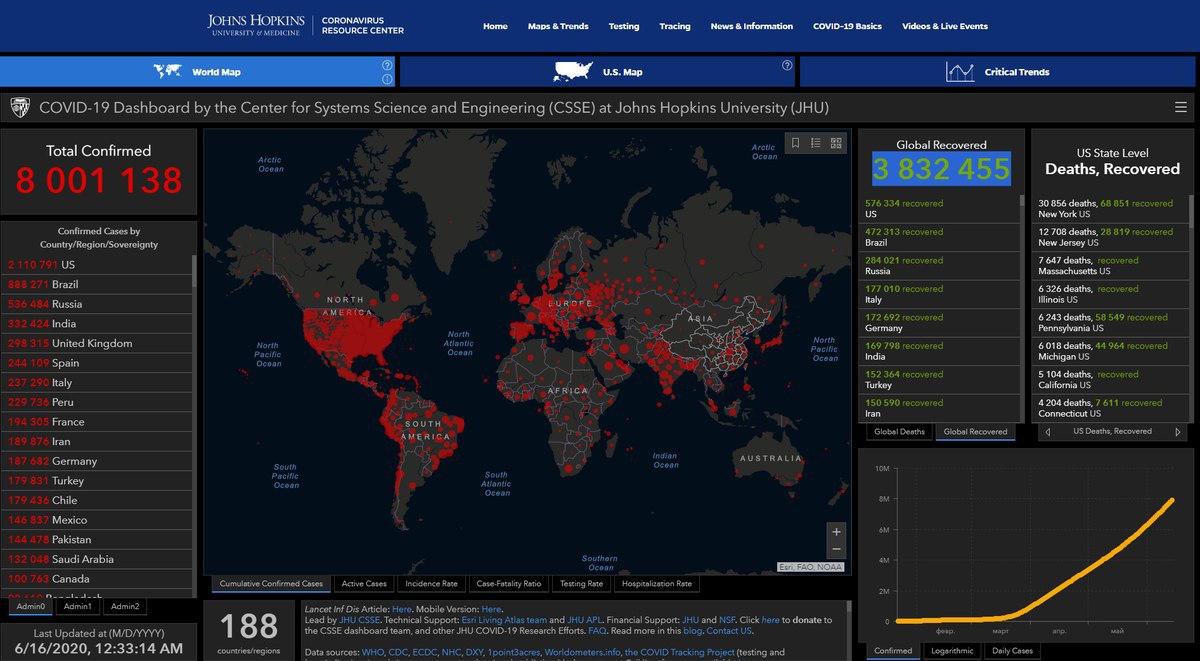This screenshot has height=661, width=1200.
Task: Open the Contact US link
Action: (728, 632)
